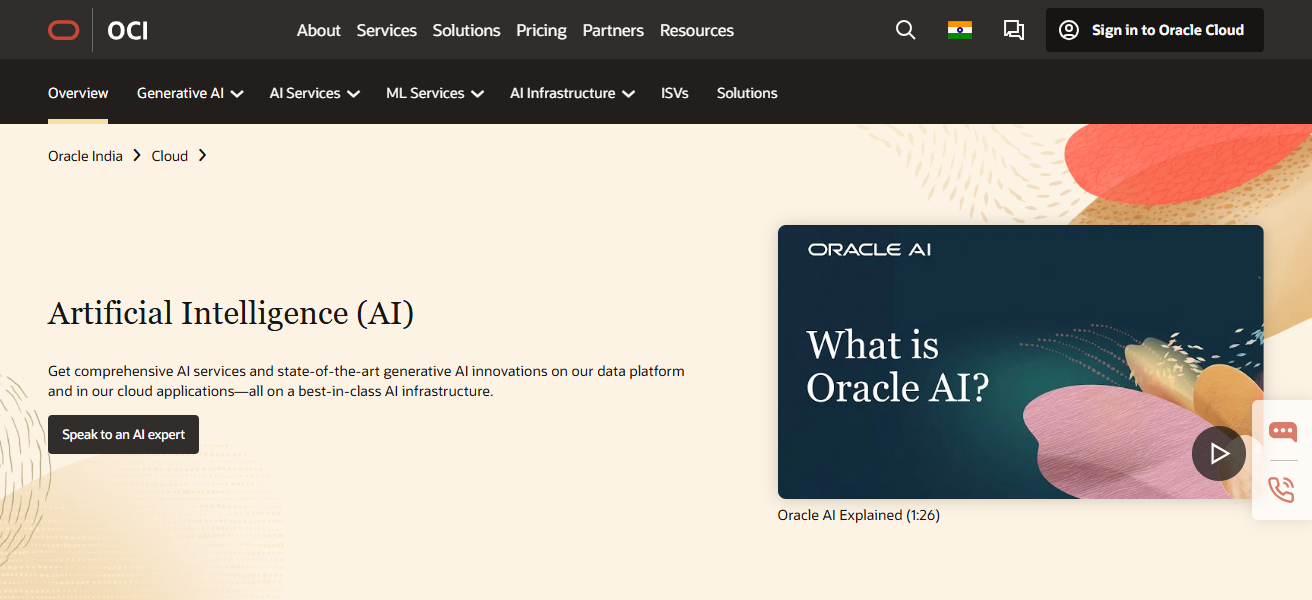Image resolution: width=1312 pixels, height=600 pixels.
Task: Select the India country flag icon
Action: click(x=960, y=30)
